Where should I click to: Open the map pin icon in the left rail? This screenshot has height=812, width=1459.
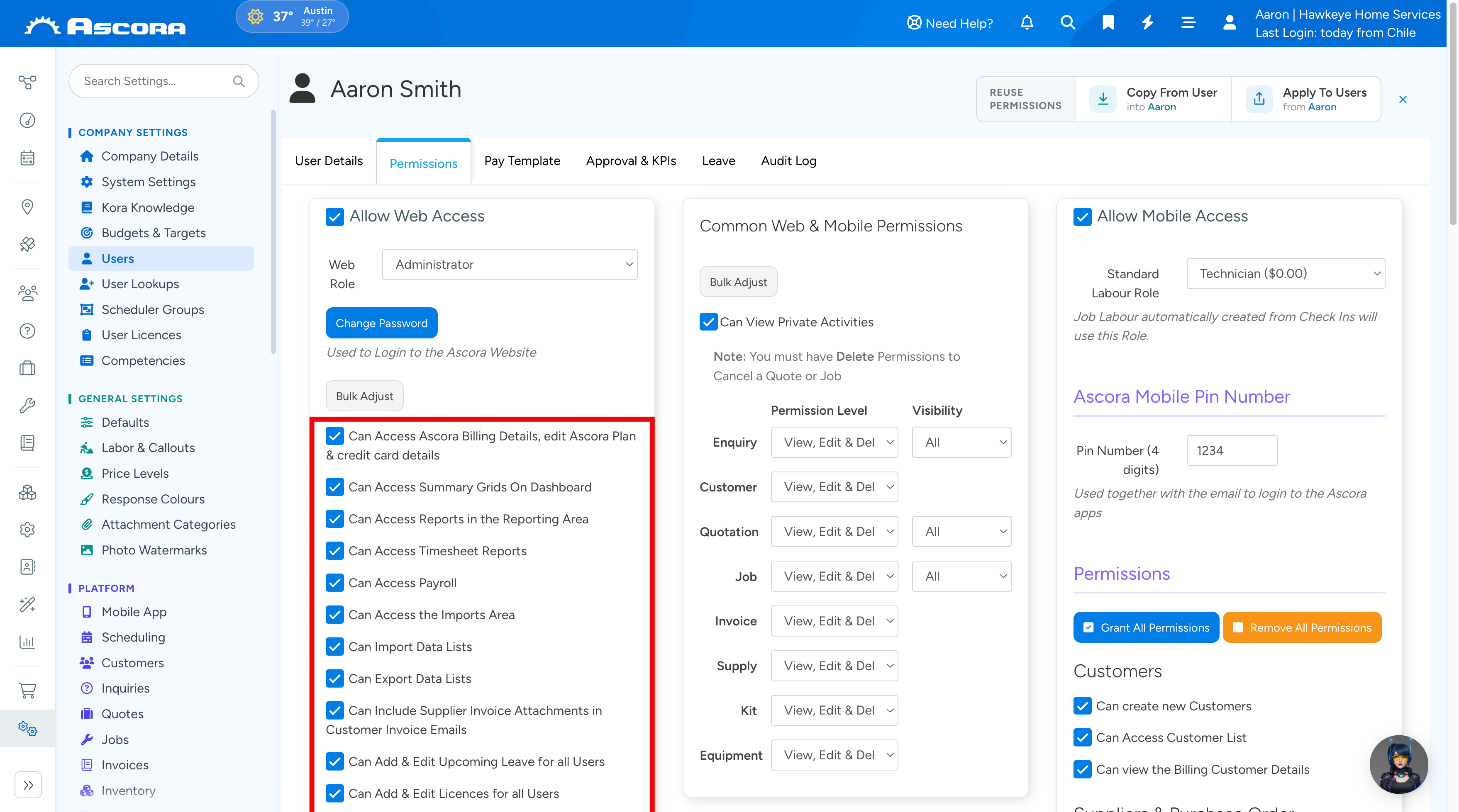coord(27,207)
